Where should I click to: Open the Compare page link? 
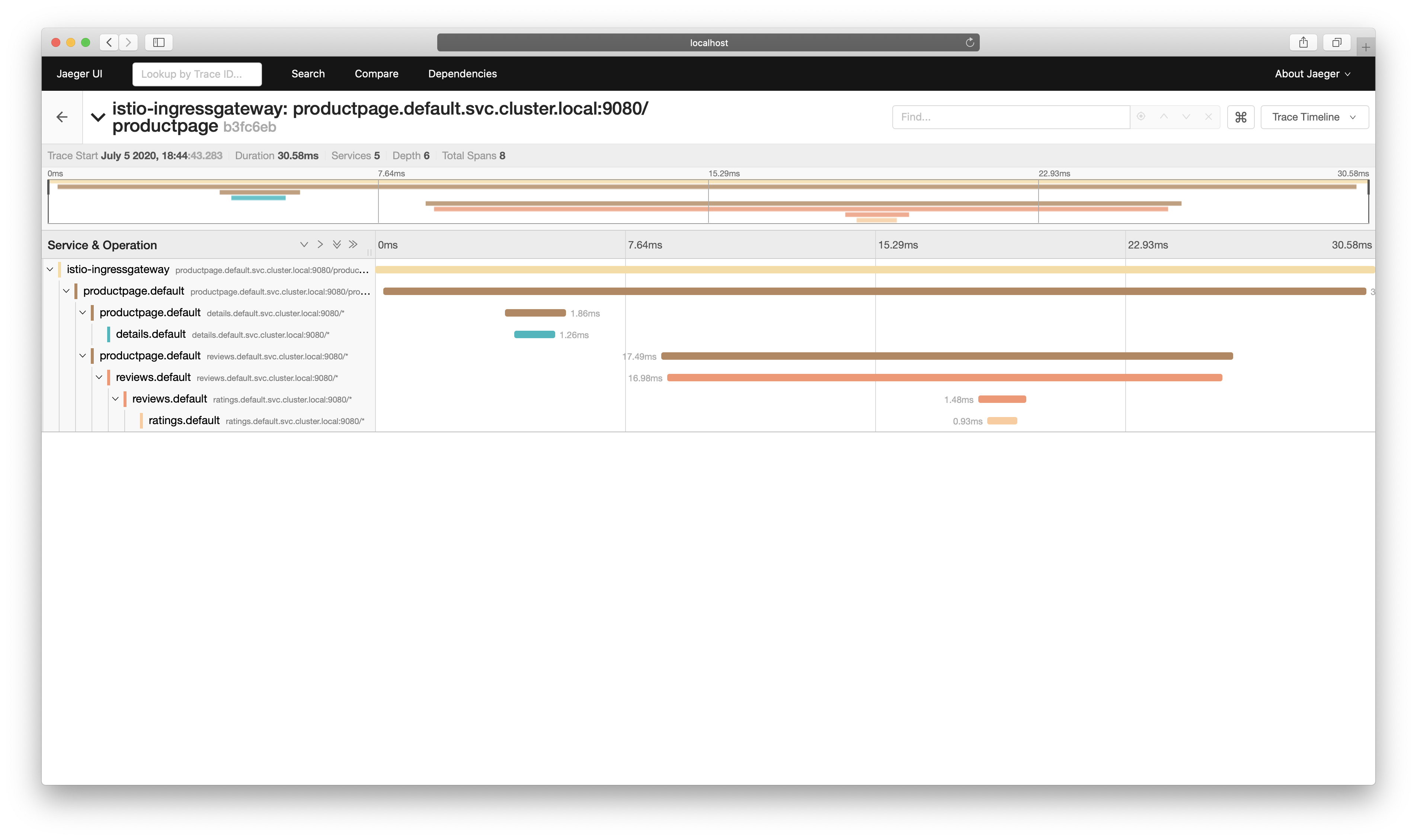[377, 74]
